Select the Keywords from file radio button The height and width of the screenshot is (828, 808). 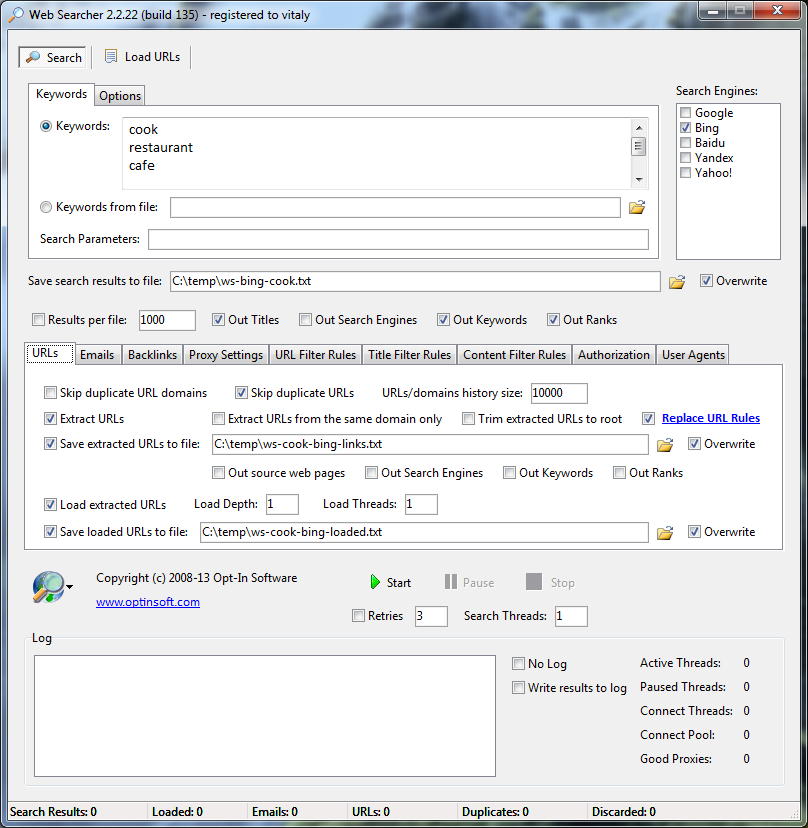(x=46, y=207)
